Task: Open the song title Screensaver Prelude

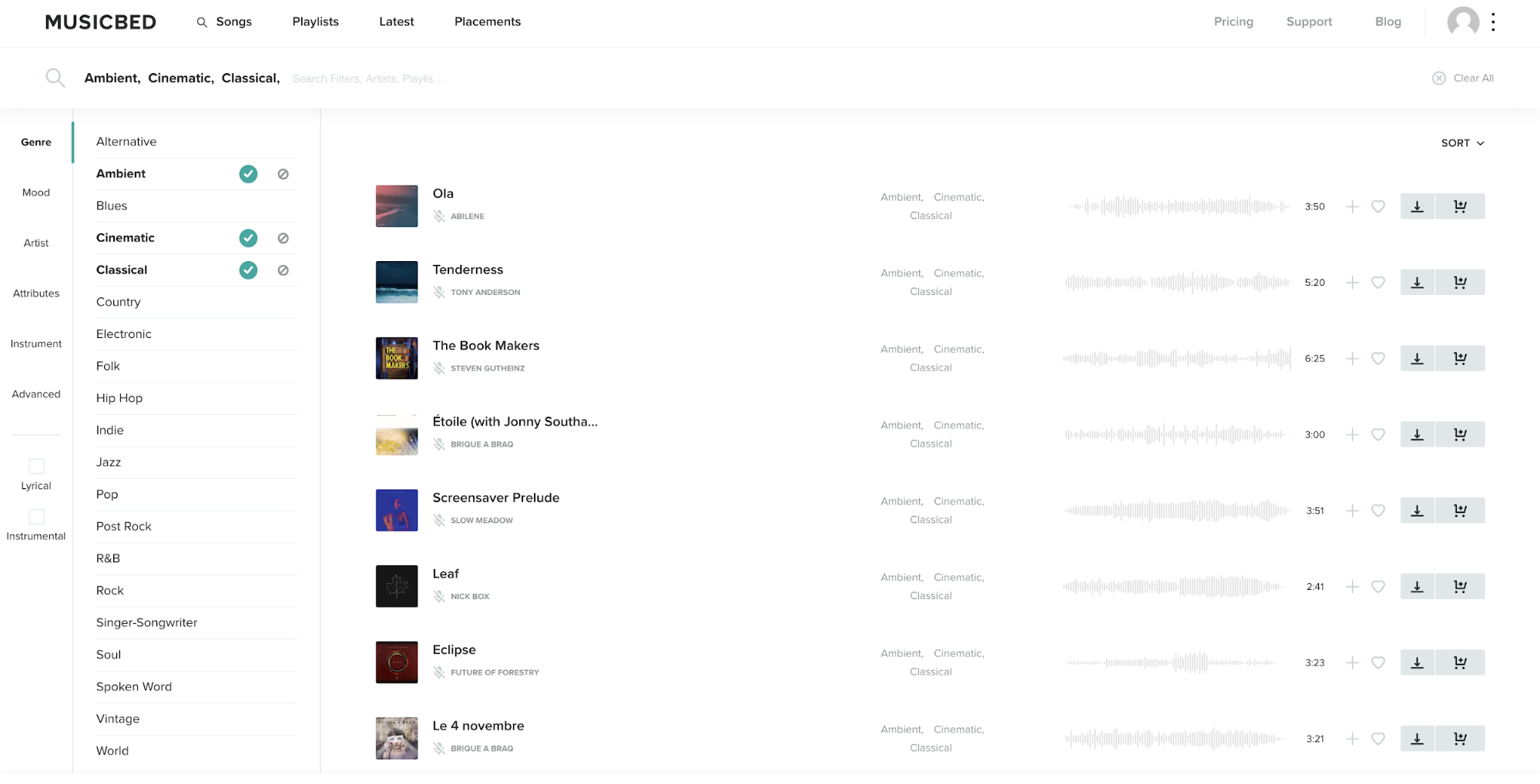Action: click(x=496, y=498)
